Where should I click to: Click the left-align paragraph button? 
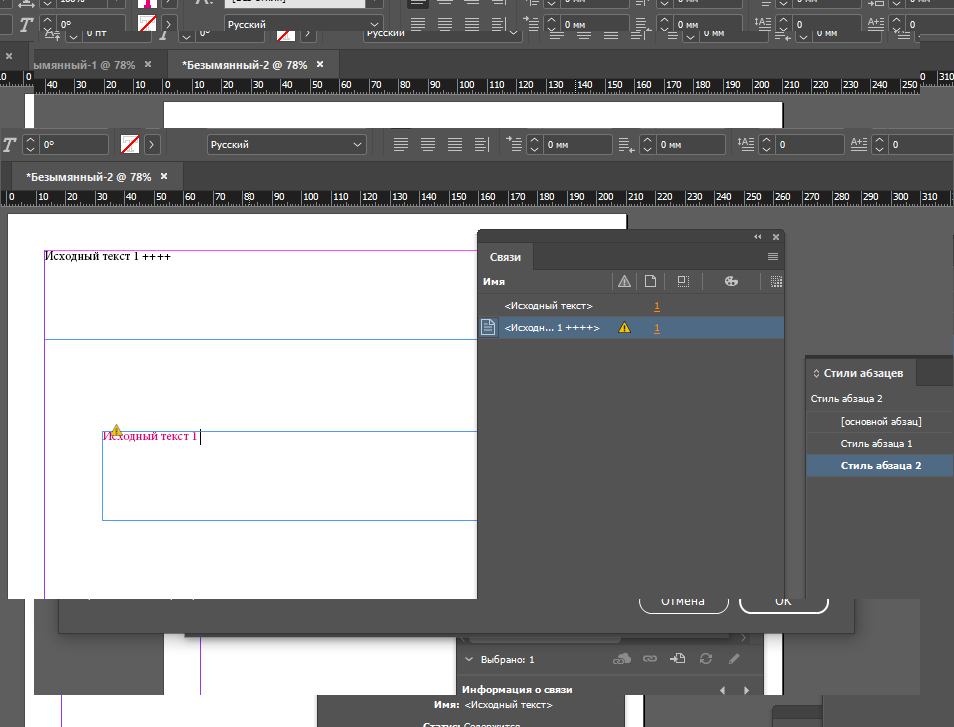tap(401, 145)
